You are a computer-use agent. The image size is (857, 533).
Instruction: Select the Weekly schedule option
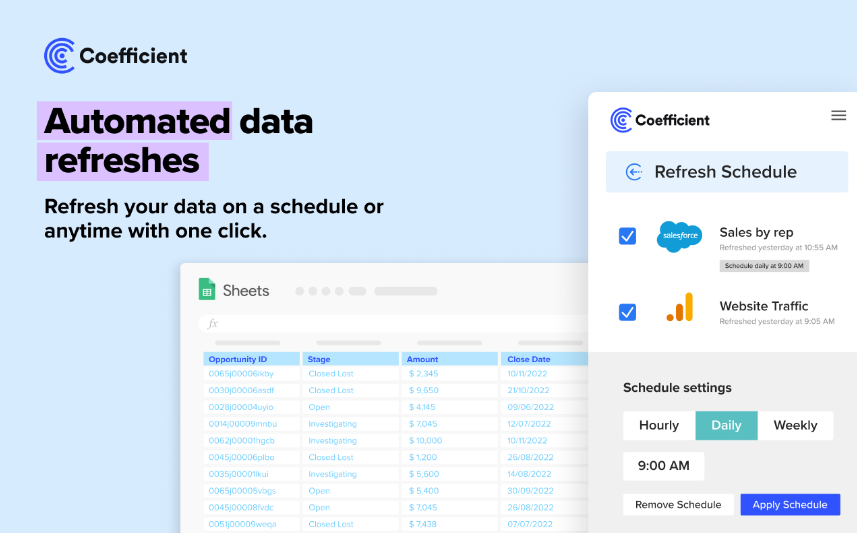pos(795,425)
